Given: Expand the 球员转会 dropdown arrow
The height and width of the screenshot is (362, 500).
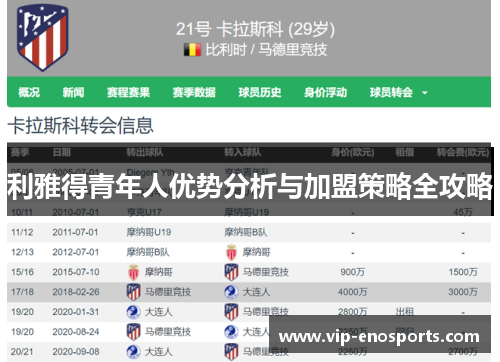Looking at the screenshot, I should pyautogui.click(x=425, y=93).
